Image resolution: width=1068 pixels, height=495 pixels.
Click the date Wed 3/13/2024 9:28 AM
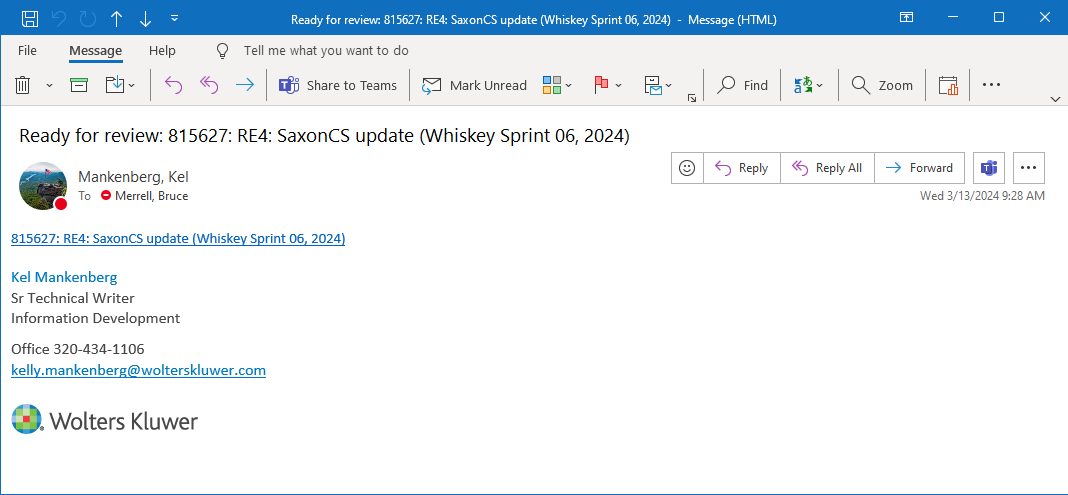pyautogui.click(x=982, y=196)
